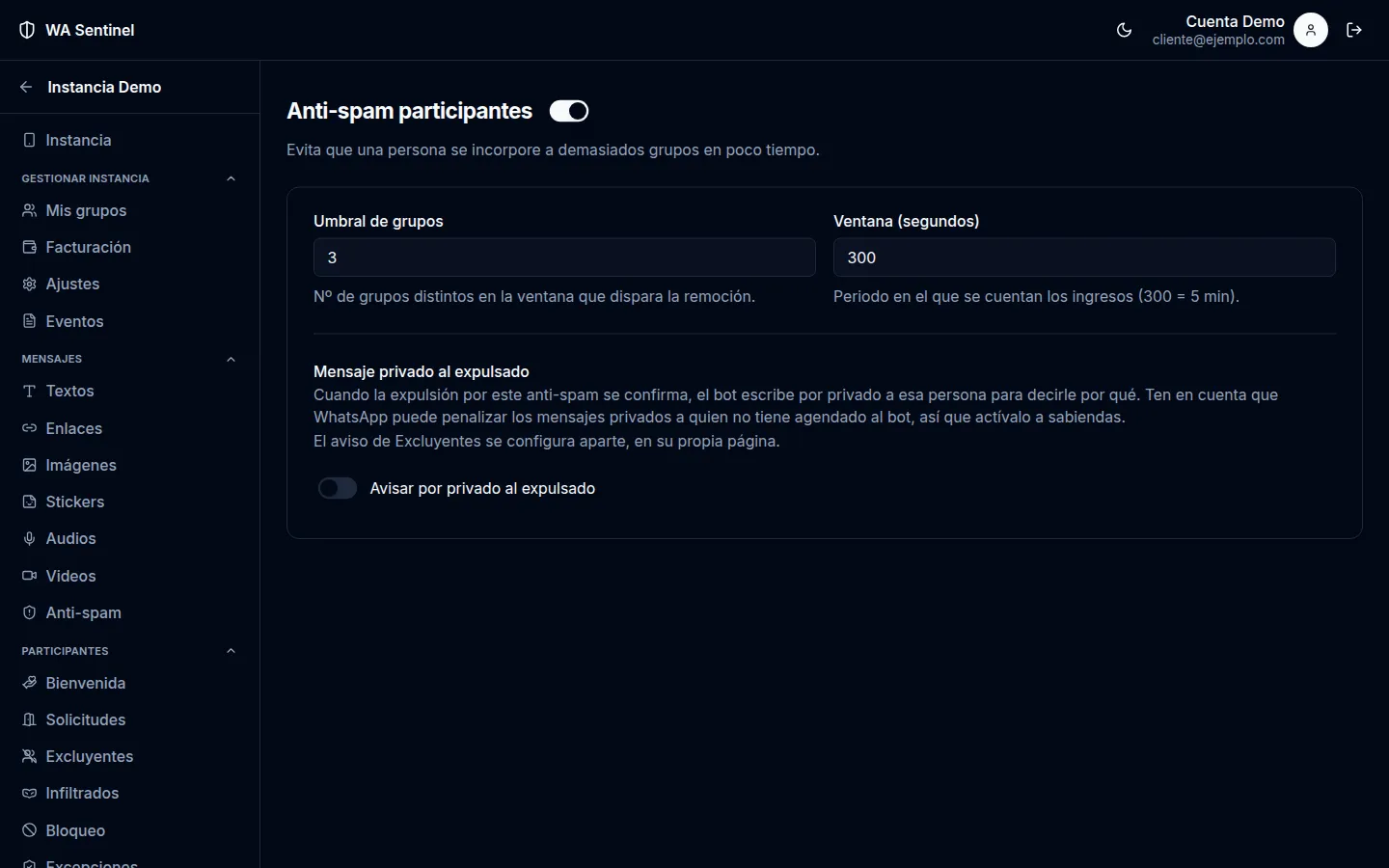This screenshot has width=1389, height=868.
Task: Click the cliente@ejemplo.com email text
Action: pos(1218,40)
